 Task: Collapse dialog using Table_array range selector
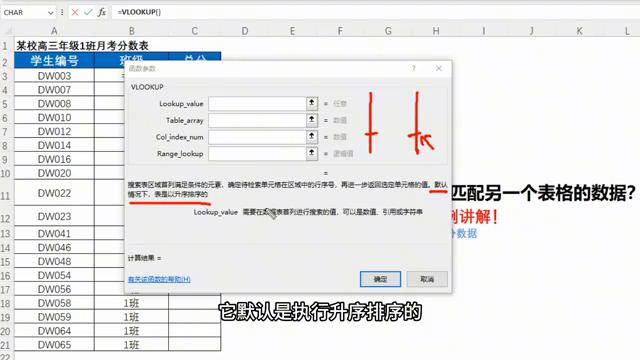(x=312, y=120)
